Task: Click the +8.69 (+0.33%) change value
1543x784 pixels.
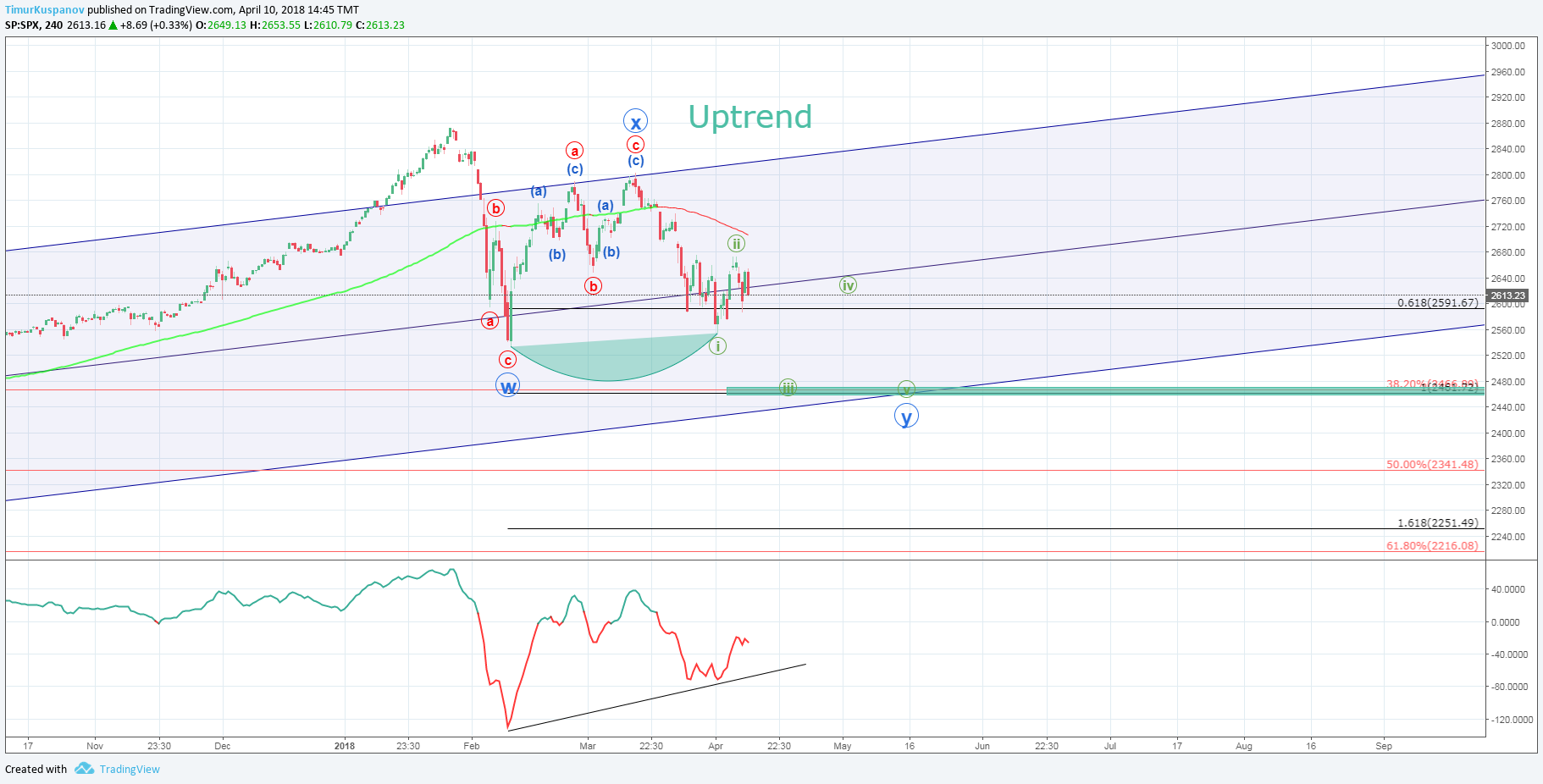Action: tap(156, 25)
